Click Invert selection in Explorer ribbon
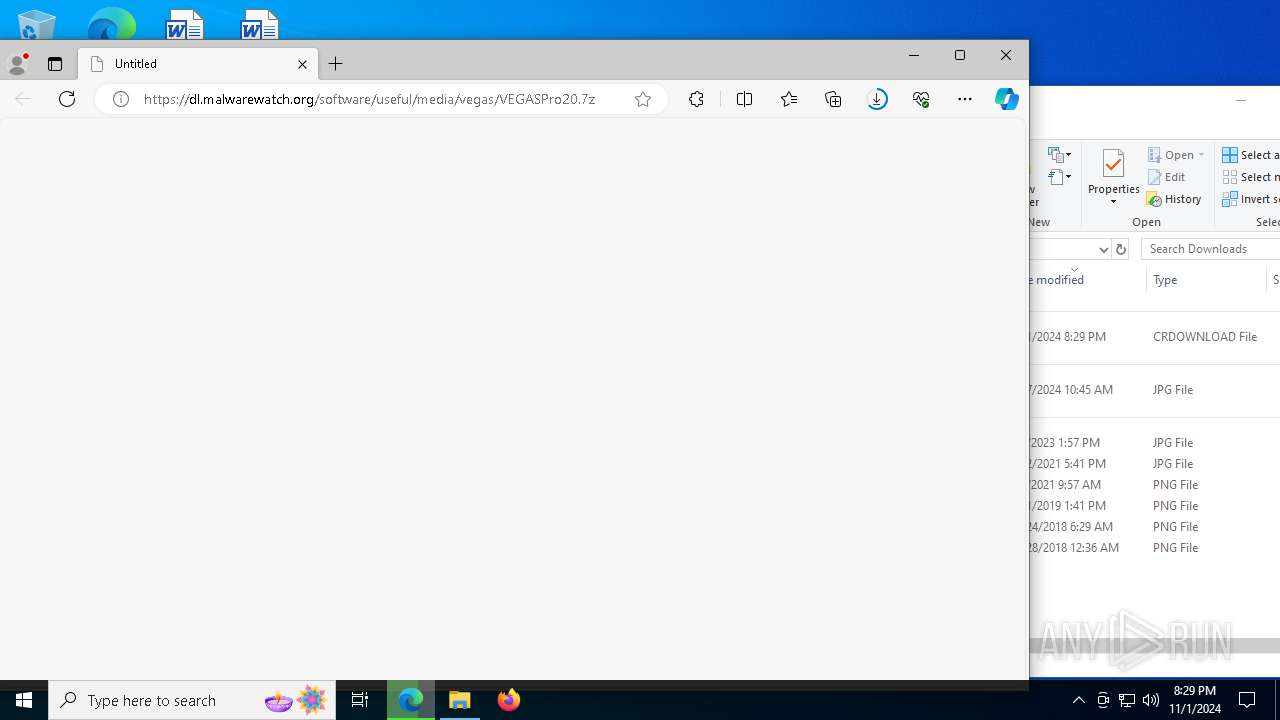The width and height of the screenshot is (1280, 720). click(1251, 199)
